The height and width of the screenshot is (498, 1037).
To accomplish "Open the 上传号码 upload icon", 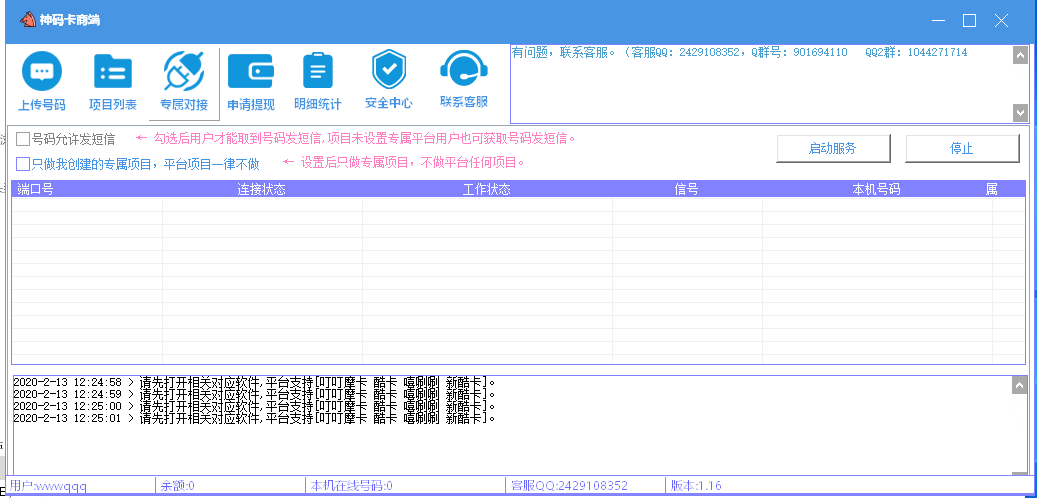I will [42, 72].
